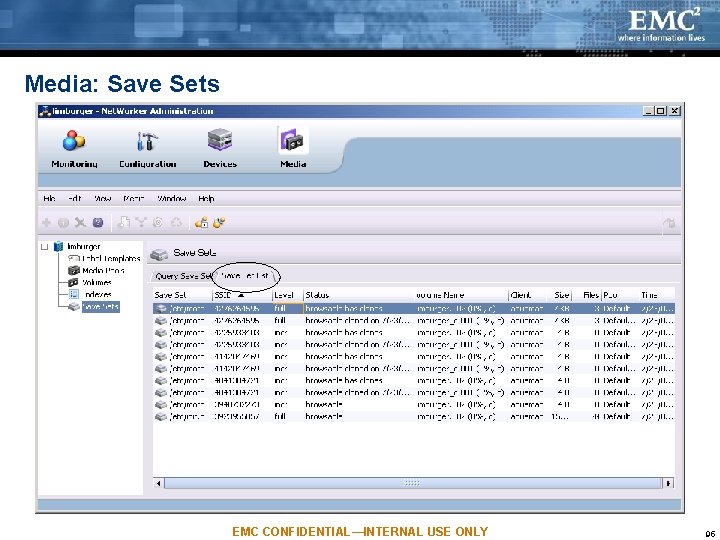Collapse the limburger server tree node
Image resolution: width=720 pixels, height=540 pixels.
45,247
